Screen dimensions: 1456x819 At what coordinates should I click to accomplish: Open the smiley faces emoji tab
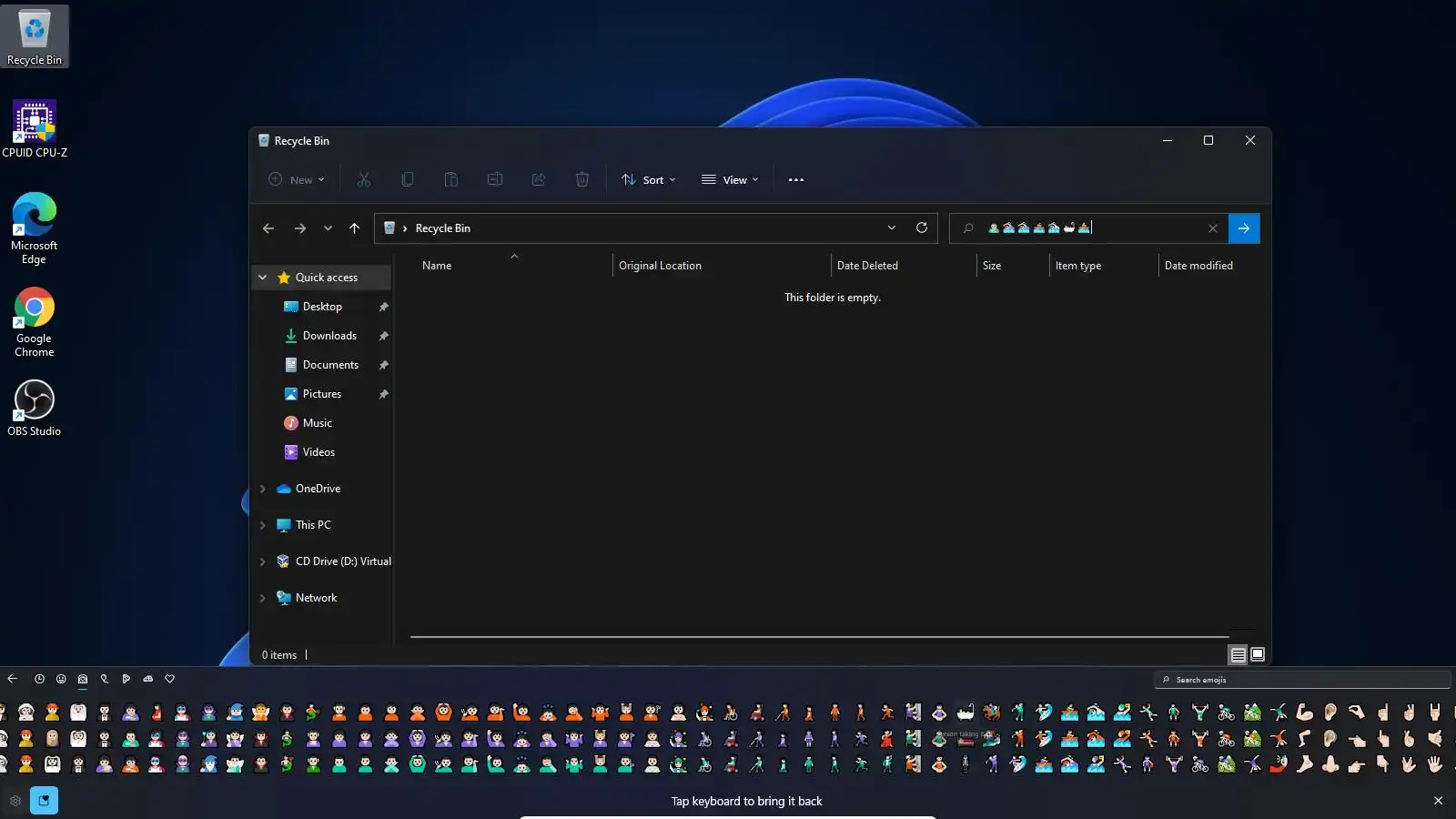coord(61,679)
